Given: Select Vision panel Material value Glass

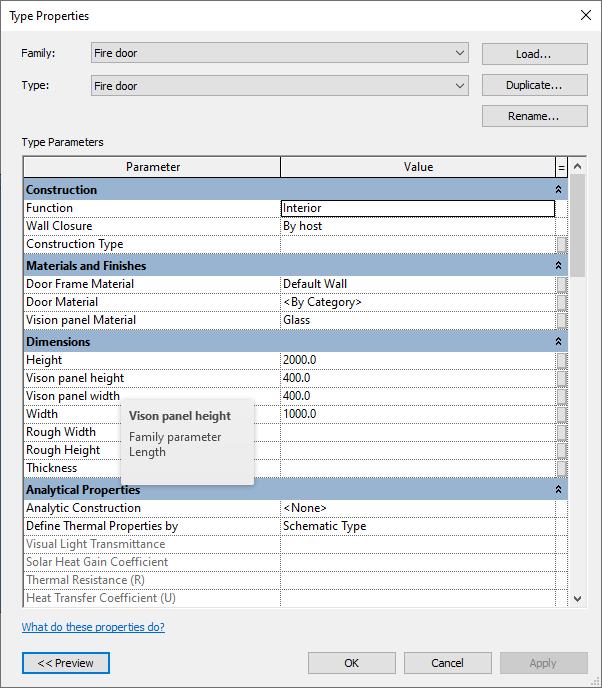Looking at the screenshot, I should point(418,320).
